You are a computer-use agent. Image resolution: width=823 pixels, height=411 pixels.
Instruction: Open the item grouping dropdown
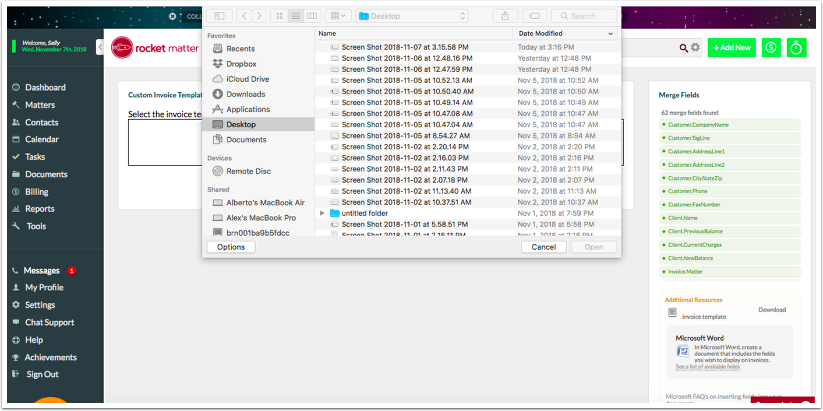(x=338, y=16)
